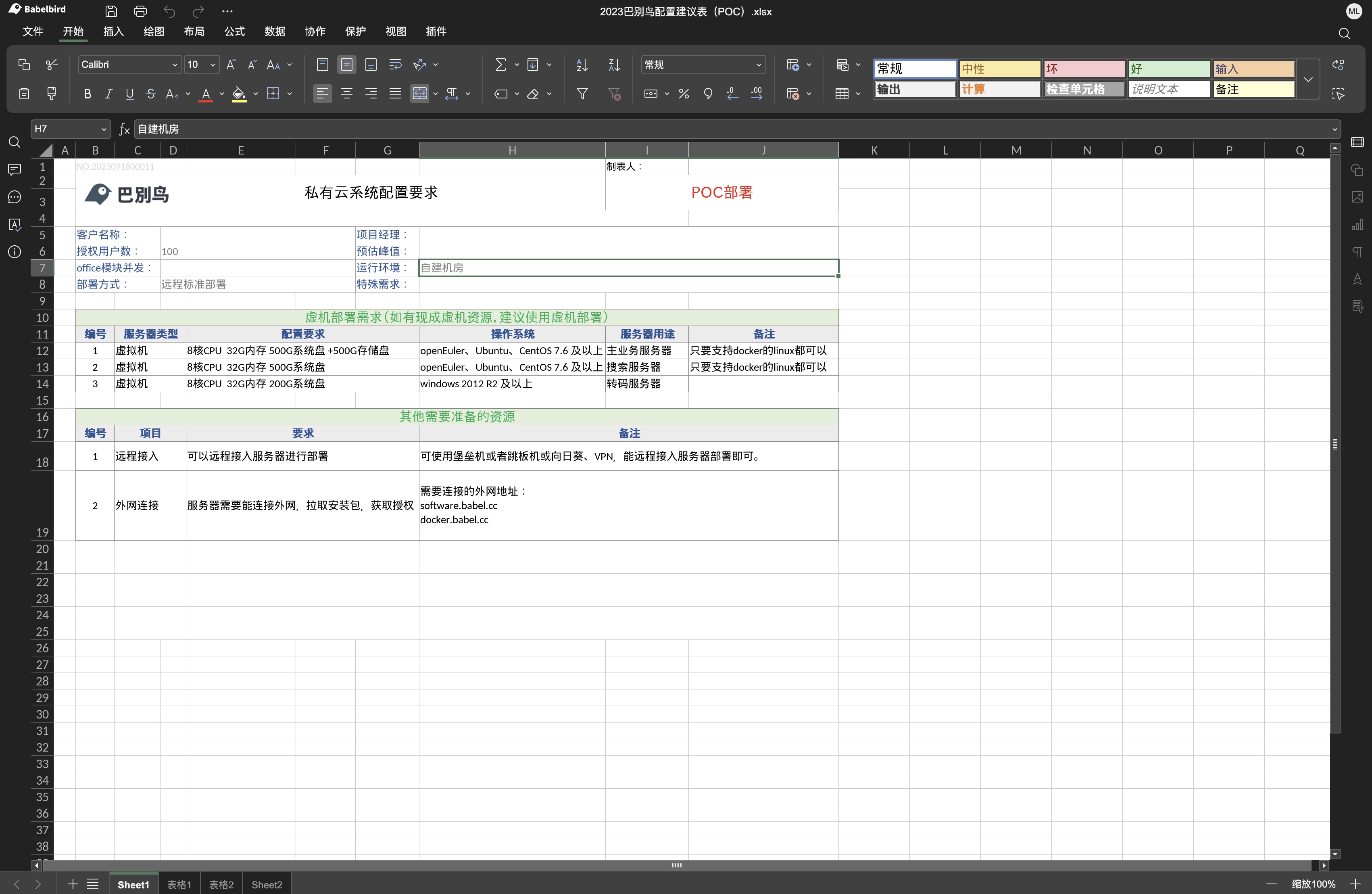The height and width of the screenshot is (894, 1372).
Task: Click the Print icon
Action: [x=140, y=11]
